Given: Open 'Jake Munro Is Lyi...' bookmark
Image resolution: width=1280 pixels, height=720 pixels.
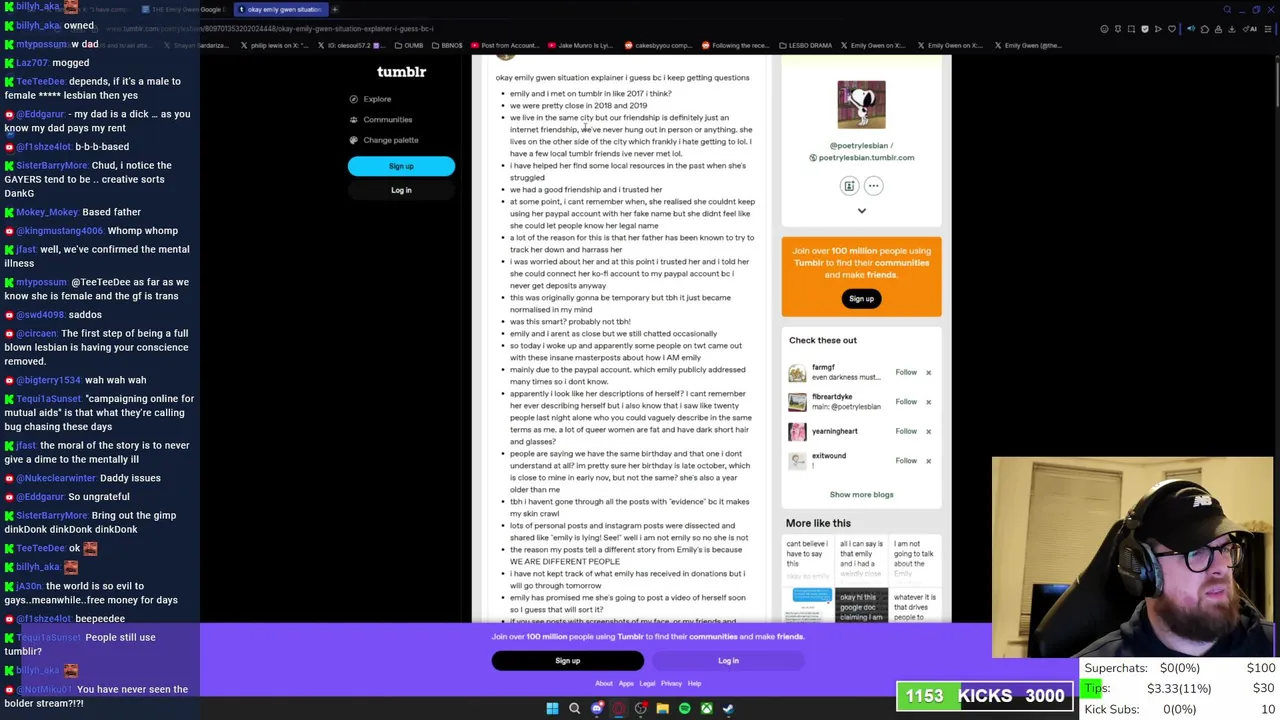Looking at the screenshot, I should [x=581, y=45].
